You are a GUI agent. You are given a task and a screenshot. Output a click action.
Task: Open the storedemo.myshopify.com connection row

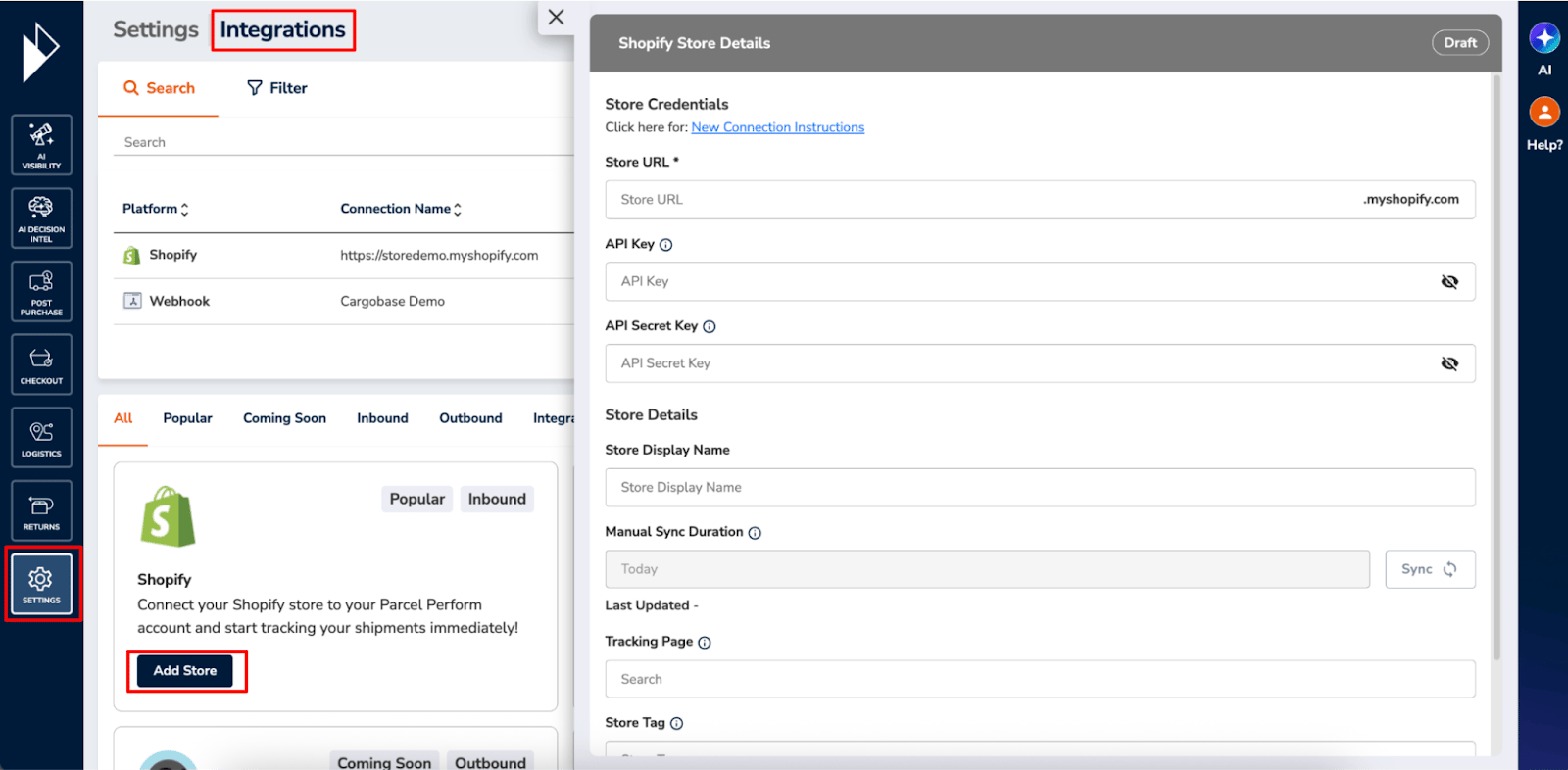pos(343,256)
